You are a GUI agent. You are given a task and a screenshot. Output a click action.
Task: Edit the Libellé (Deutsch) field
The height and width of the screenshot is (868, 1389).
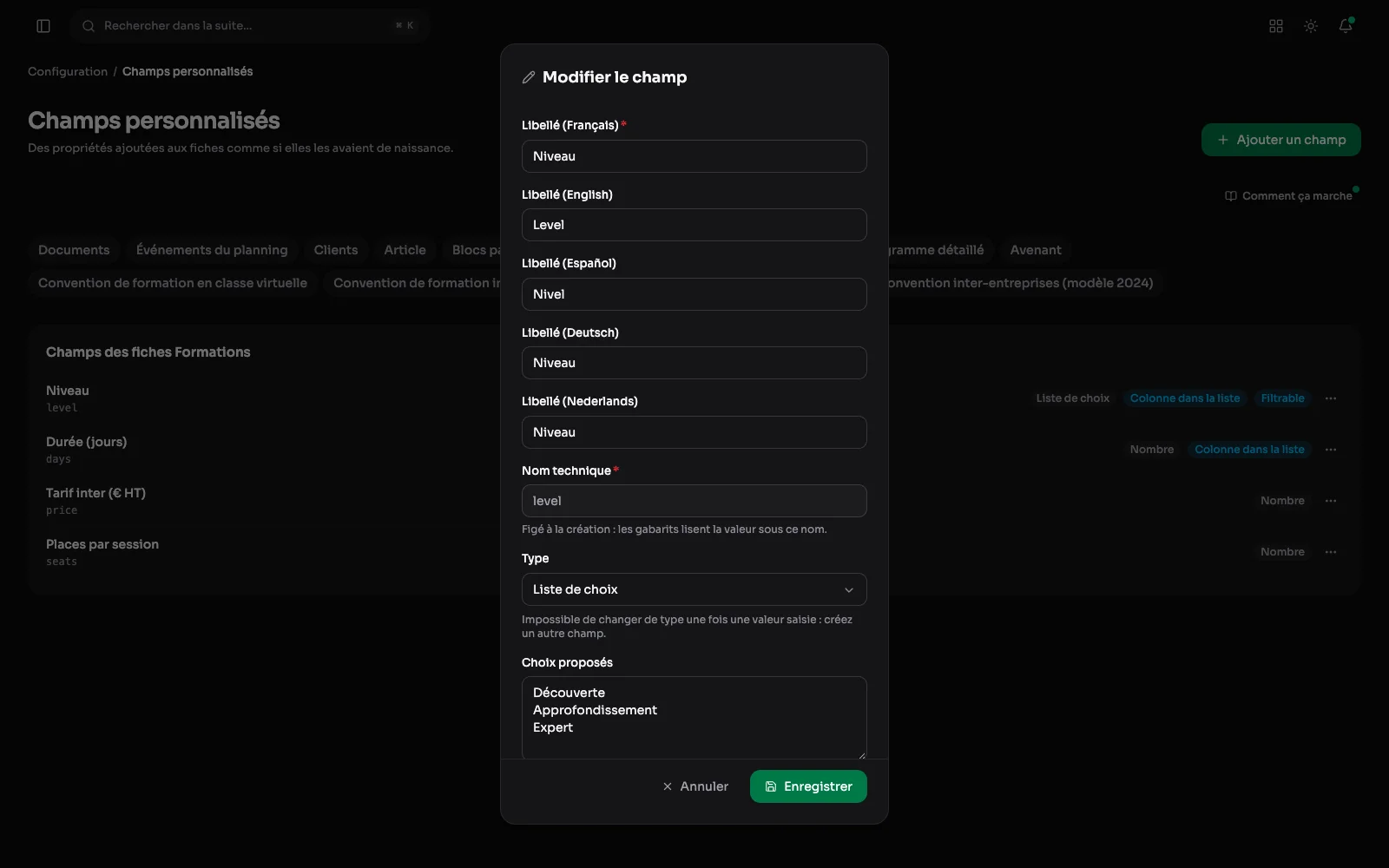pyautogui.click(x=694, y=363)
